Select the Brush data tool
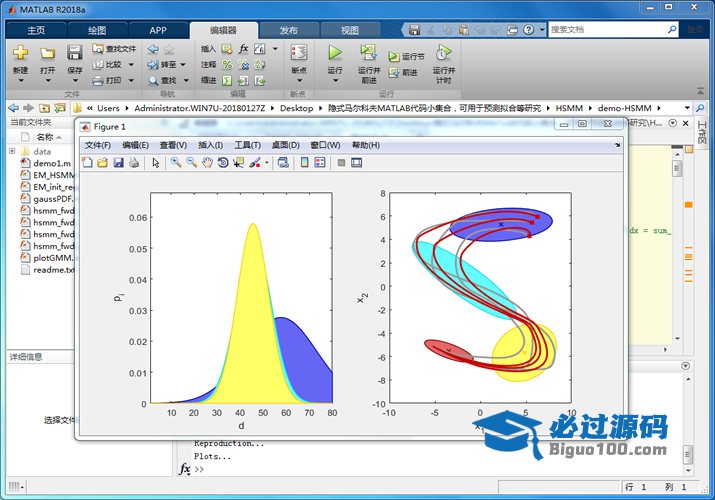The width and height of the screenshot is (715, 500). pyautogui.click(x=255, y=163)
